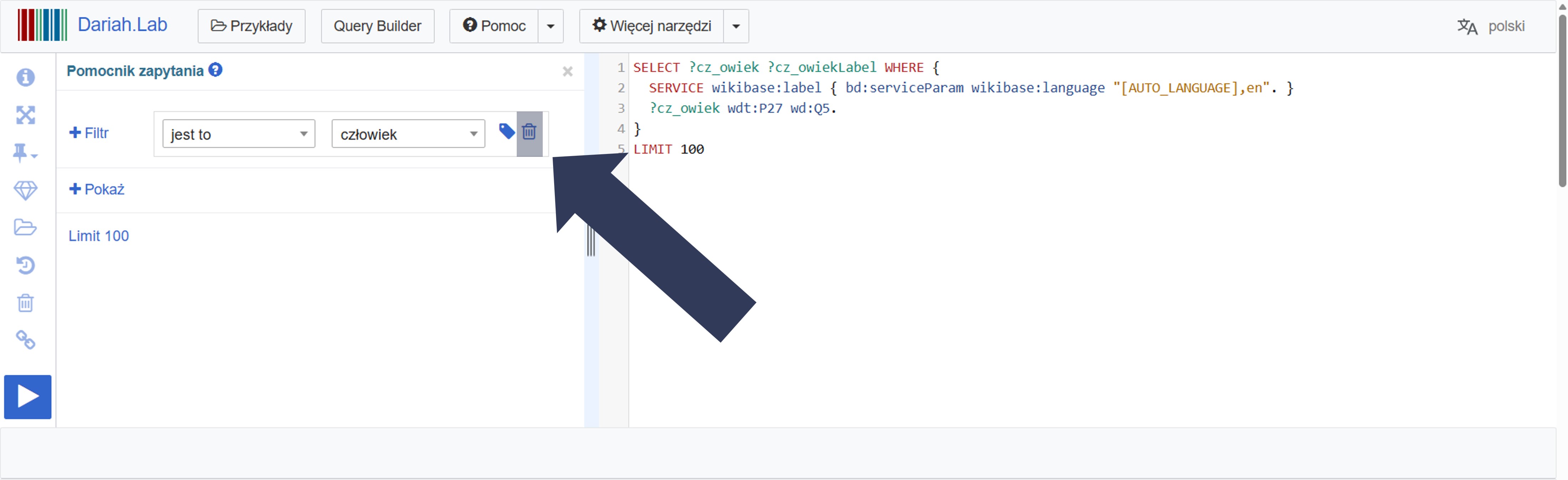Image resolution: width=1568 pixels, height=480 pixels.
Task: Open Query Builder
Action: 377,26
